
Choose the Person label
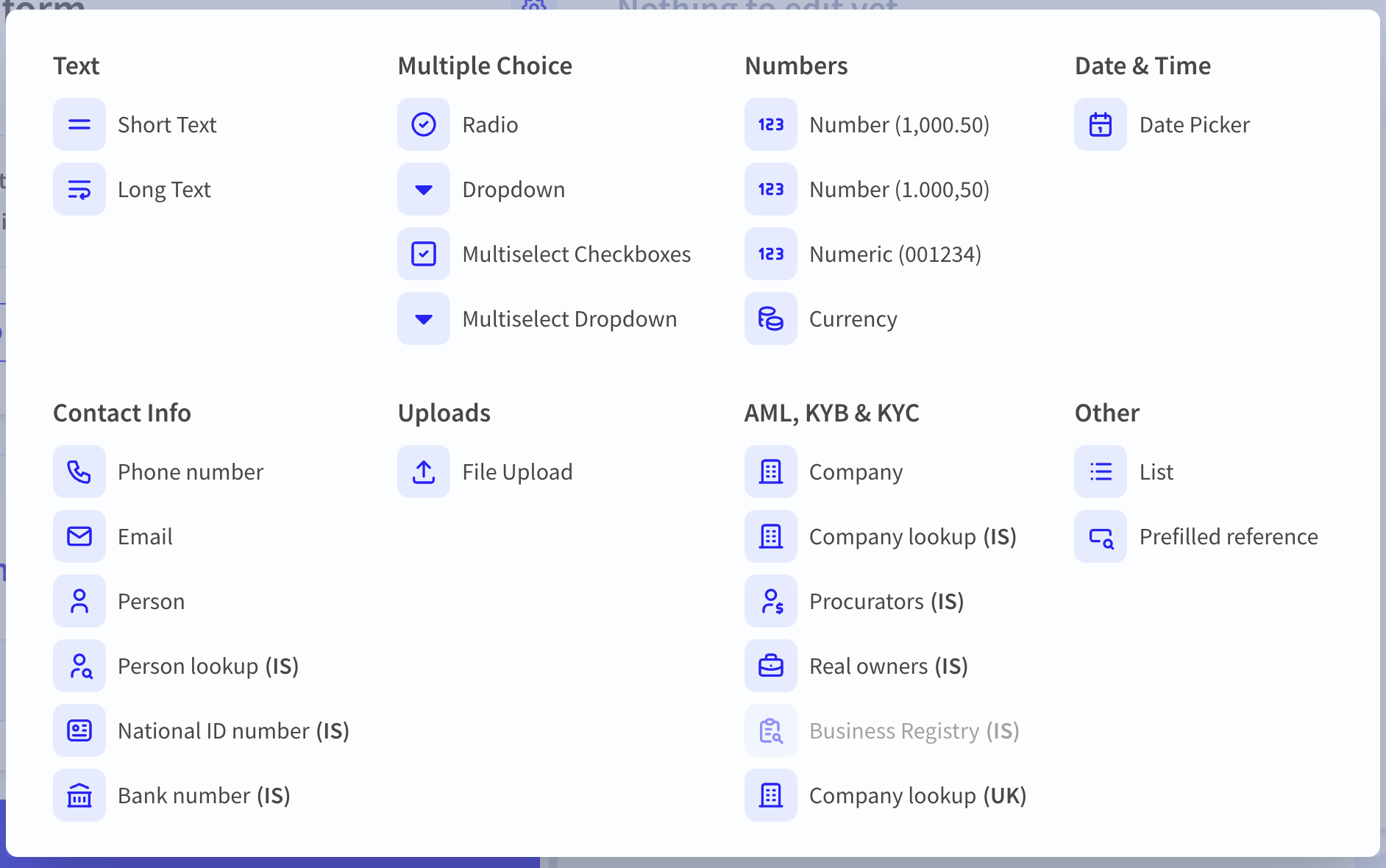(x=151, y=602)
